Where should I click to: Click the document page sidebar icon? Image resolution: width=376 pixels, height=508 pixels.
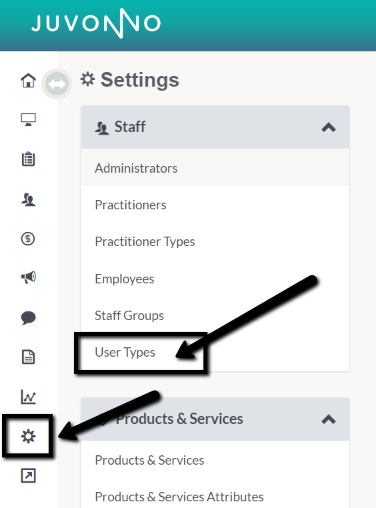pos(28,357)
